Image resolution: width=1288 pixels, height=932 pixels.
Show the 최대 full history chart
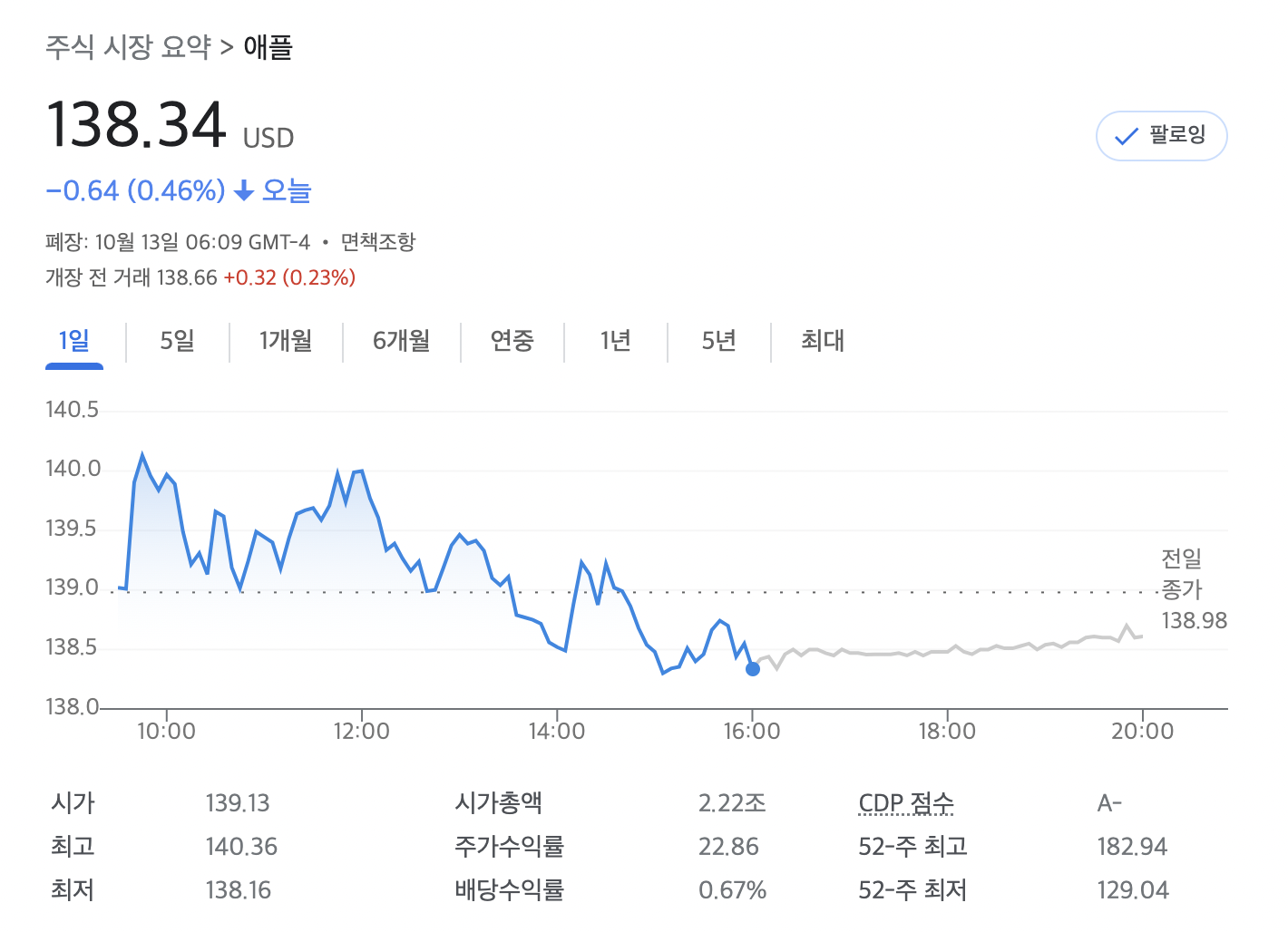pyautogui.click(x=823, y=342)
